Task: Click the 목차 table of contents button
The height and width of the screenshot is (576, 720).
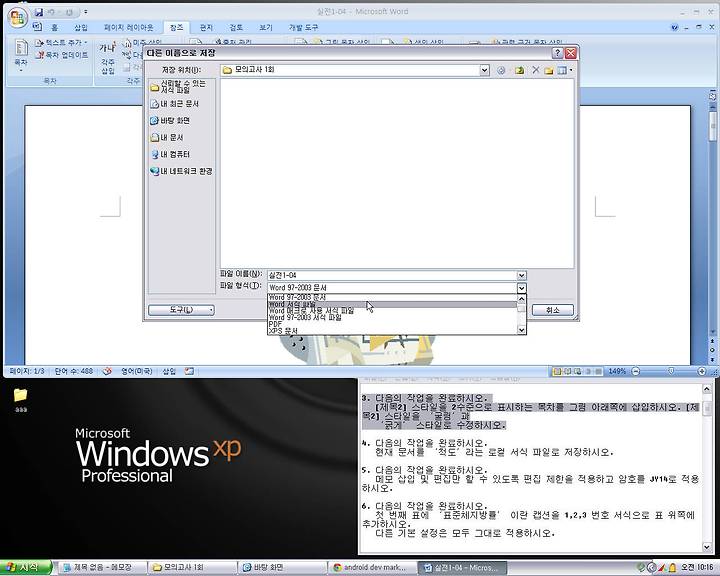Action: coord(21,55)
